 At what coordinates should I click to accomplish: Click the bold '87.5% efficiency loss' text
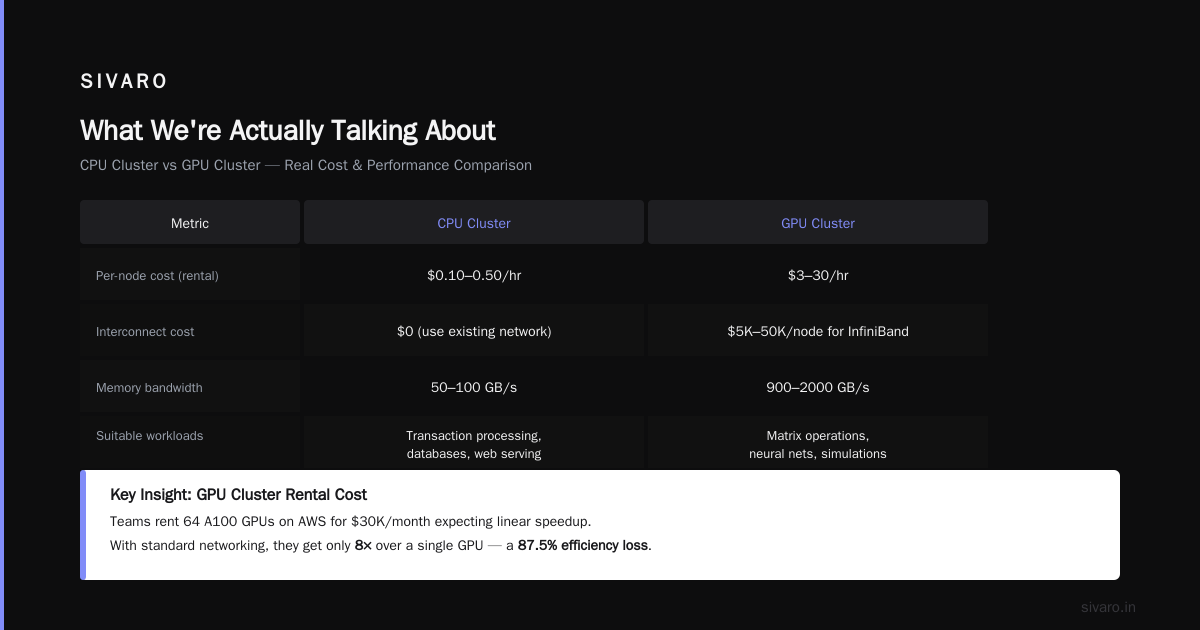[x=584, y=545]
